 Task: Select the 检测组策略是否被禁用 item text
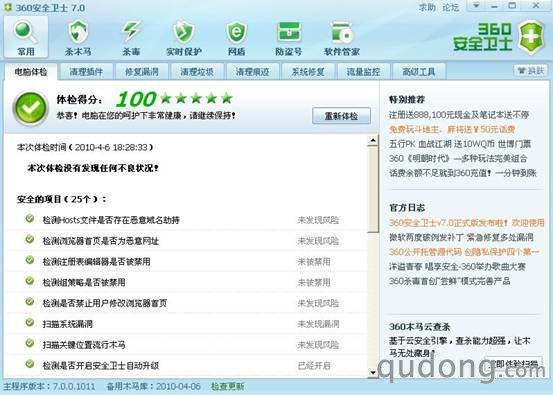tap(84, 282)
